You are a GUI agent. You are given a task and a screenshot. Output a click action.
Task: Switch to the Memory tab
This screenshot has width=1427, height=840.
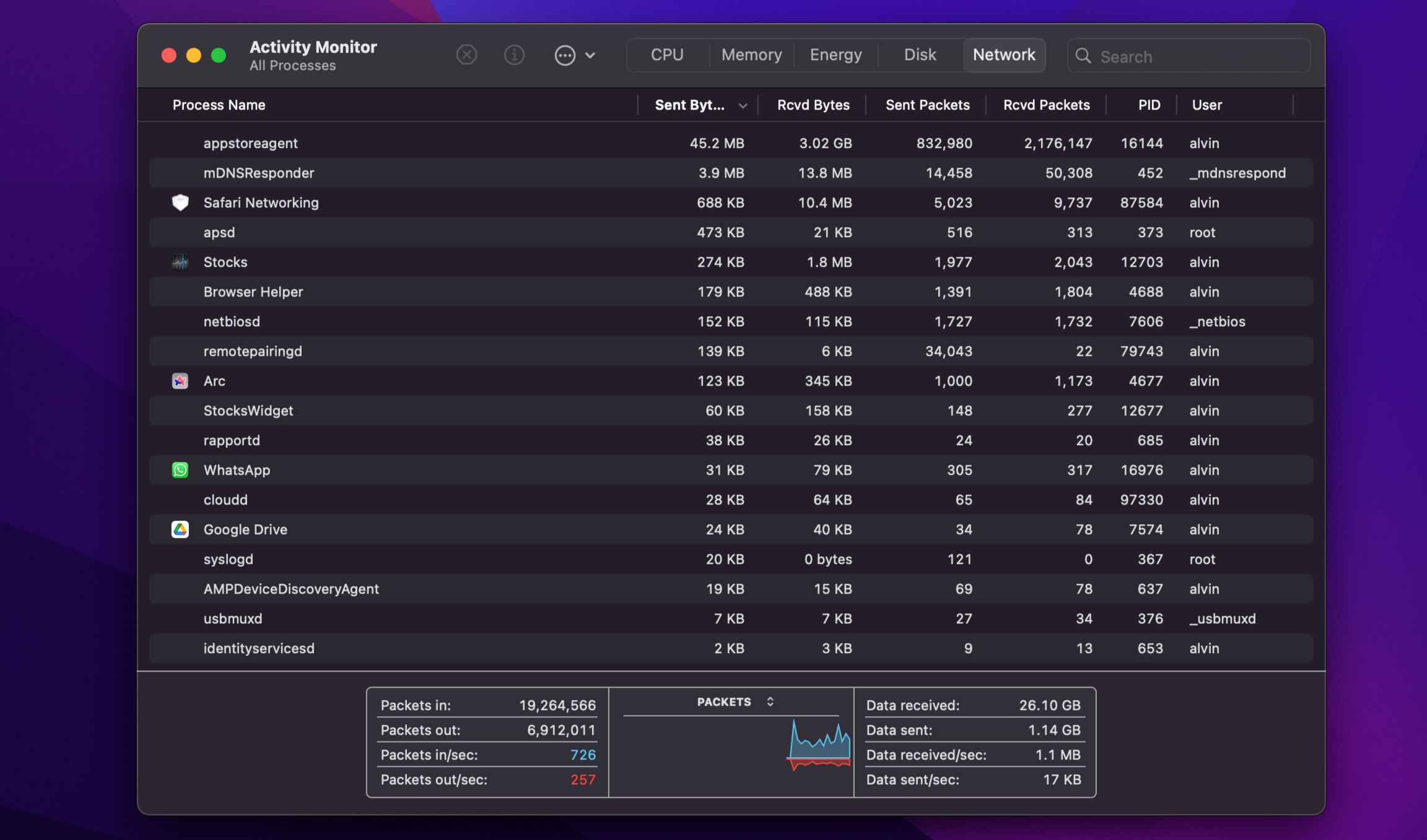751,54
